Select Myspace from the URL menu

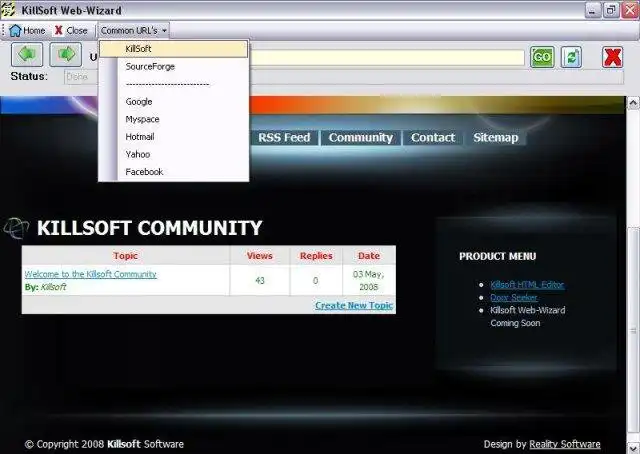click(173, 119)
